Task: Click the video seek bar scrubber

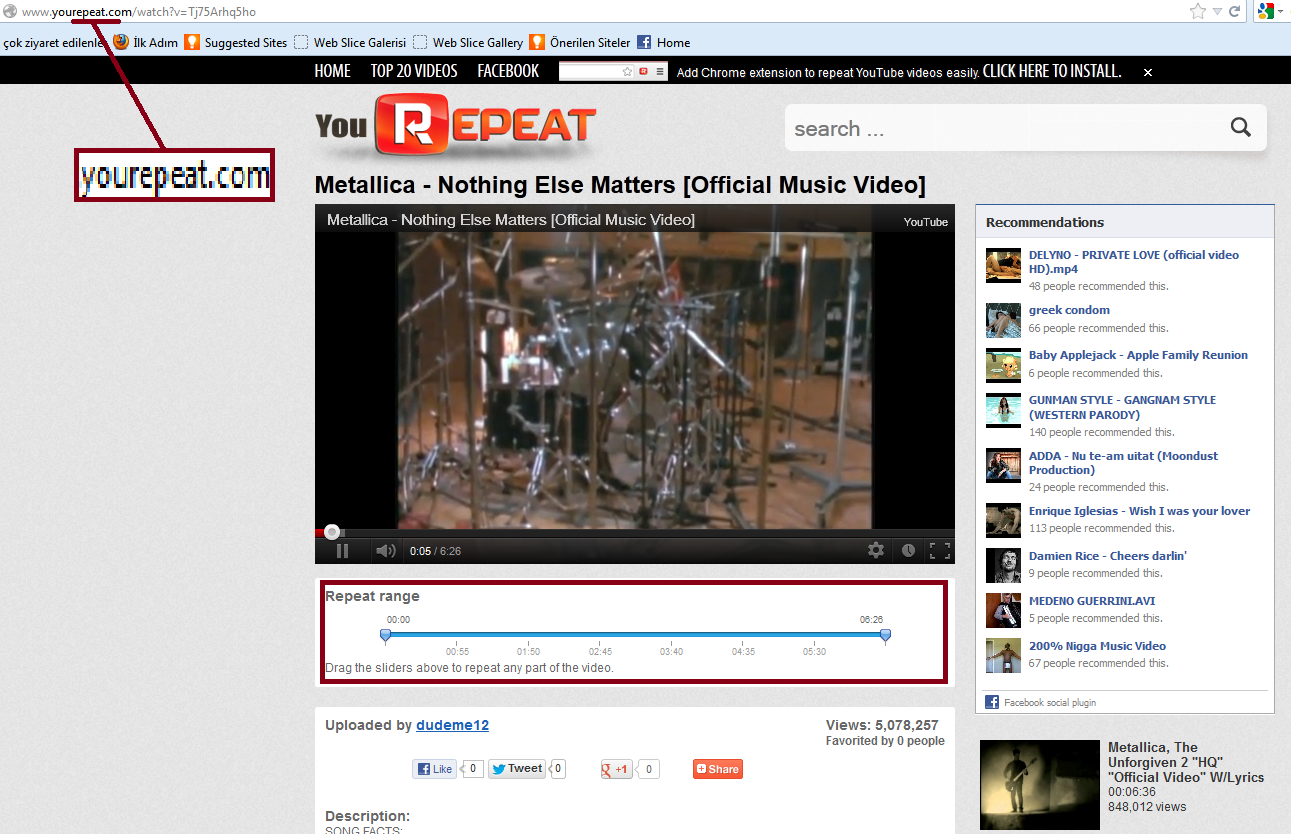Action: [332, 532]
